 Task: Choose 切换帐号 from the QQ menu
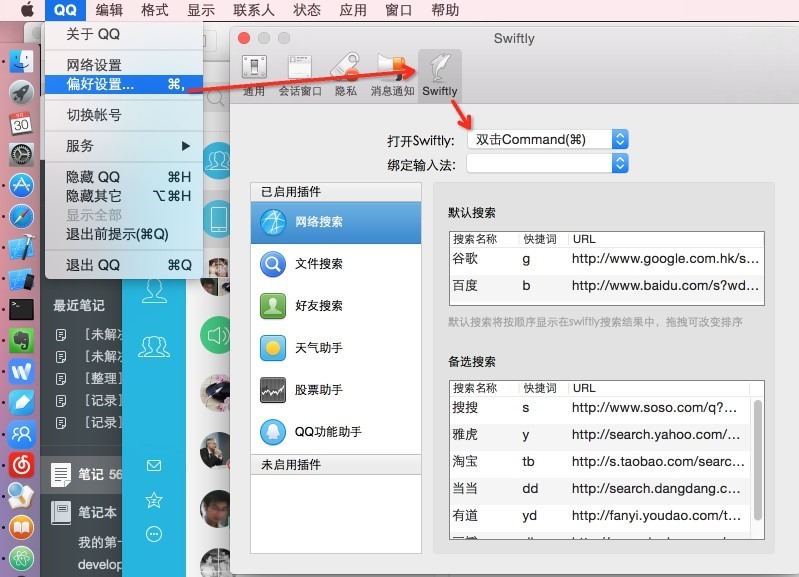point(124,115)
